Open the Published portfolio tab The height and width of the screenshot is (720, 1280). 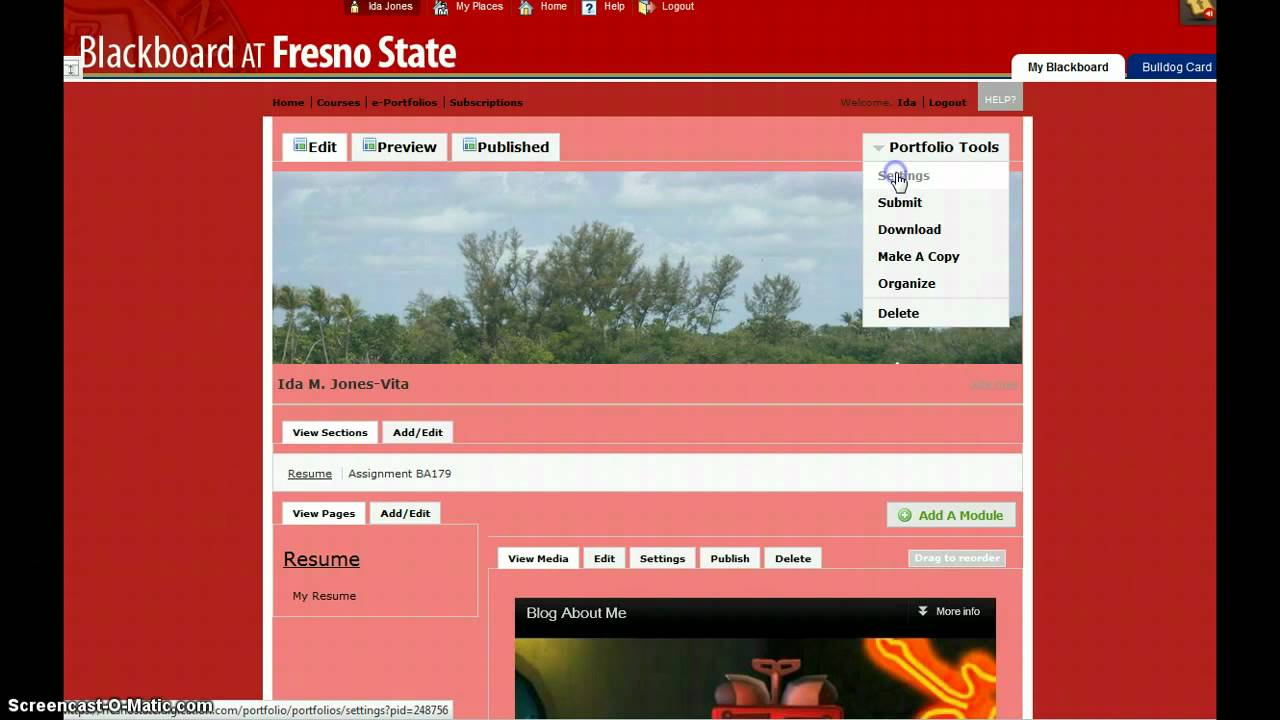[x=505, y=147]
